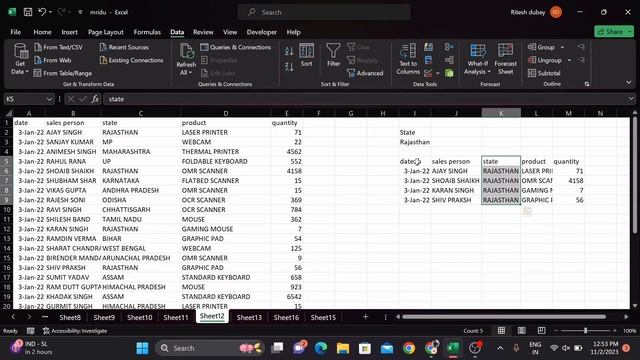The height and width of the screenshot is (360, 640).
Task: Sort Z to A descending
Action: click(x=289, y=67)
